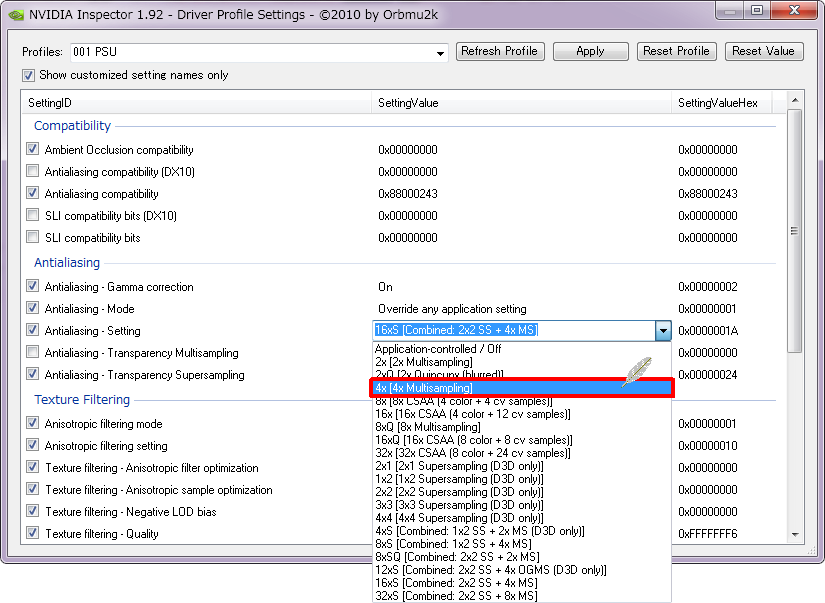Click the Compatibility group heading
This screenshot has height=603, width=825.
click(73, 126)
